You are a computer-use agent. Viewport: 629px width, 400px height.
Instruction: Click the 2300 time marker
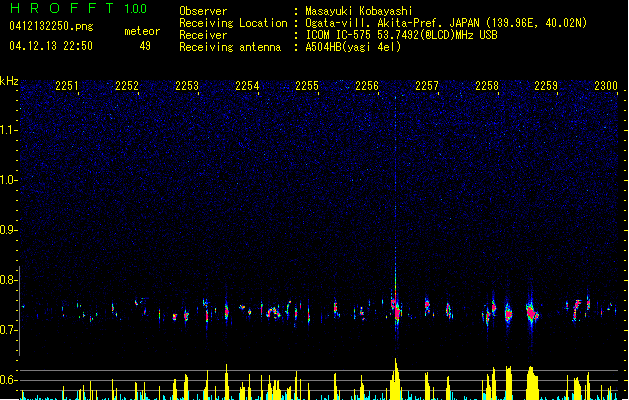pos(606,85)
